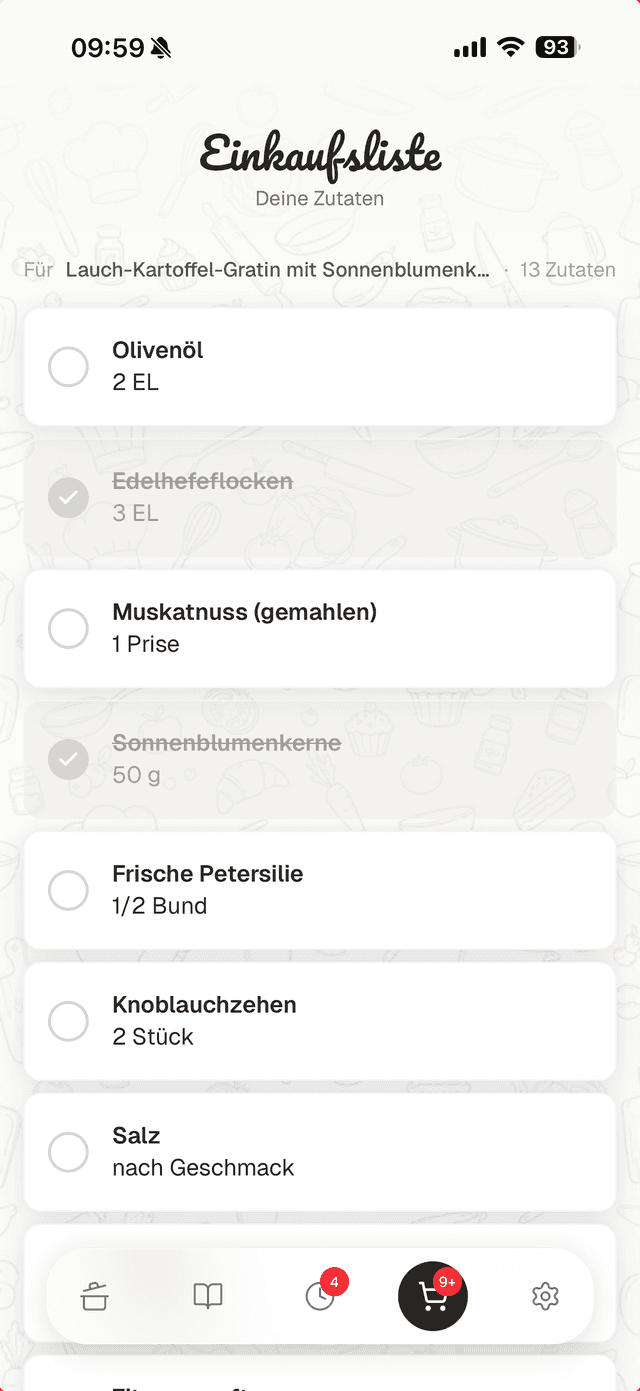640x1391 pixels.
Task: Tap the Deine Zutaten subtitle
Action: (x=320, y=199)
